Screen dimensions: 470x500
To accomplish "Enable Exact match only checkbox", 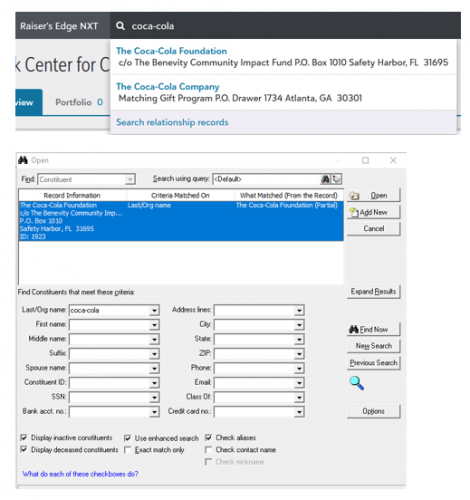I will coord(127,450).
